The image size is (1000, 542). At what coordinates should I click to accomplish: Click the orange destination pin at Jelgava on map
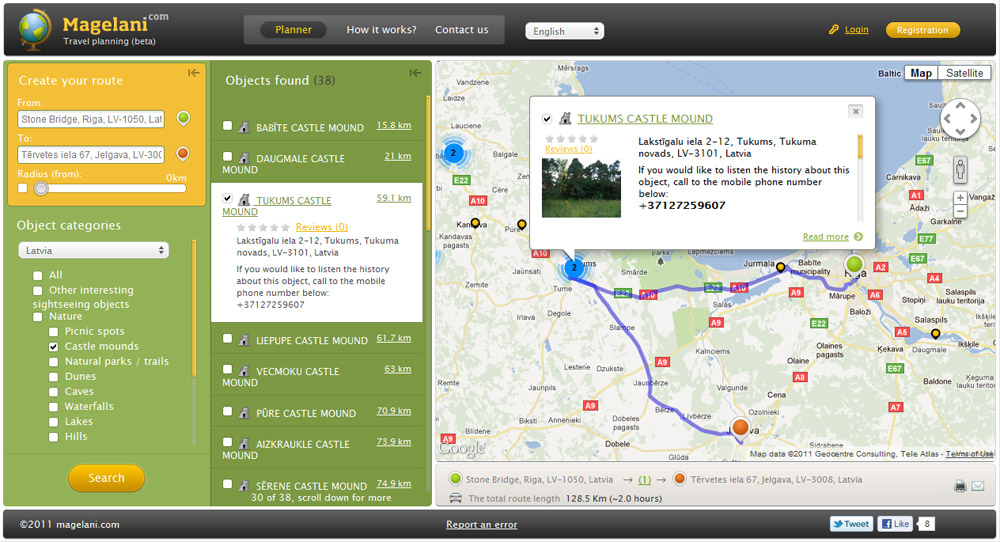(740, 427)
